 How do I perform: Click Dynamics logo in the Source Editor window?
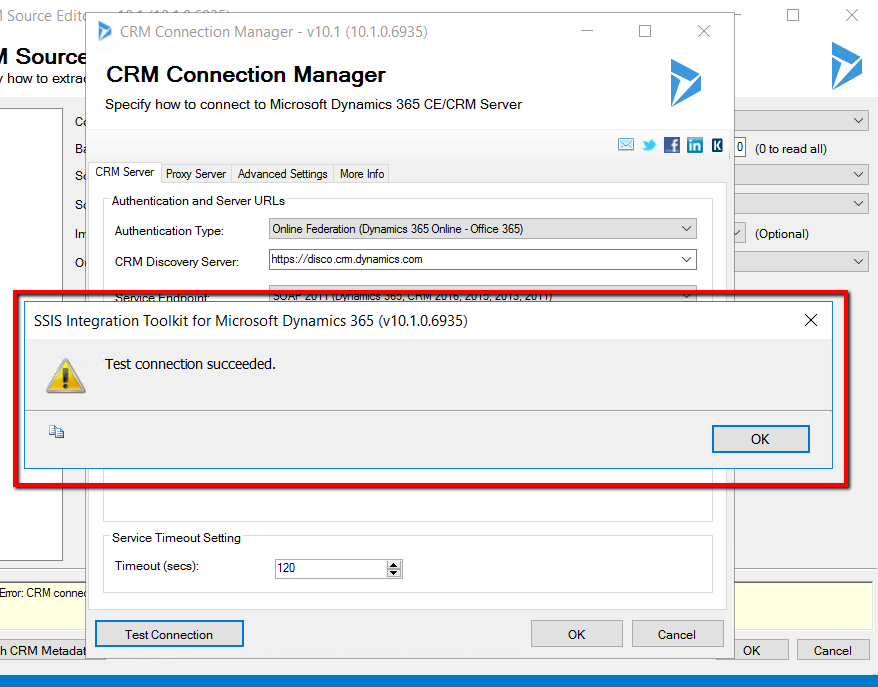tap(846, 66)
